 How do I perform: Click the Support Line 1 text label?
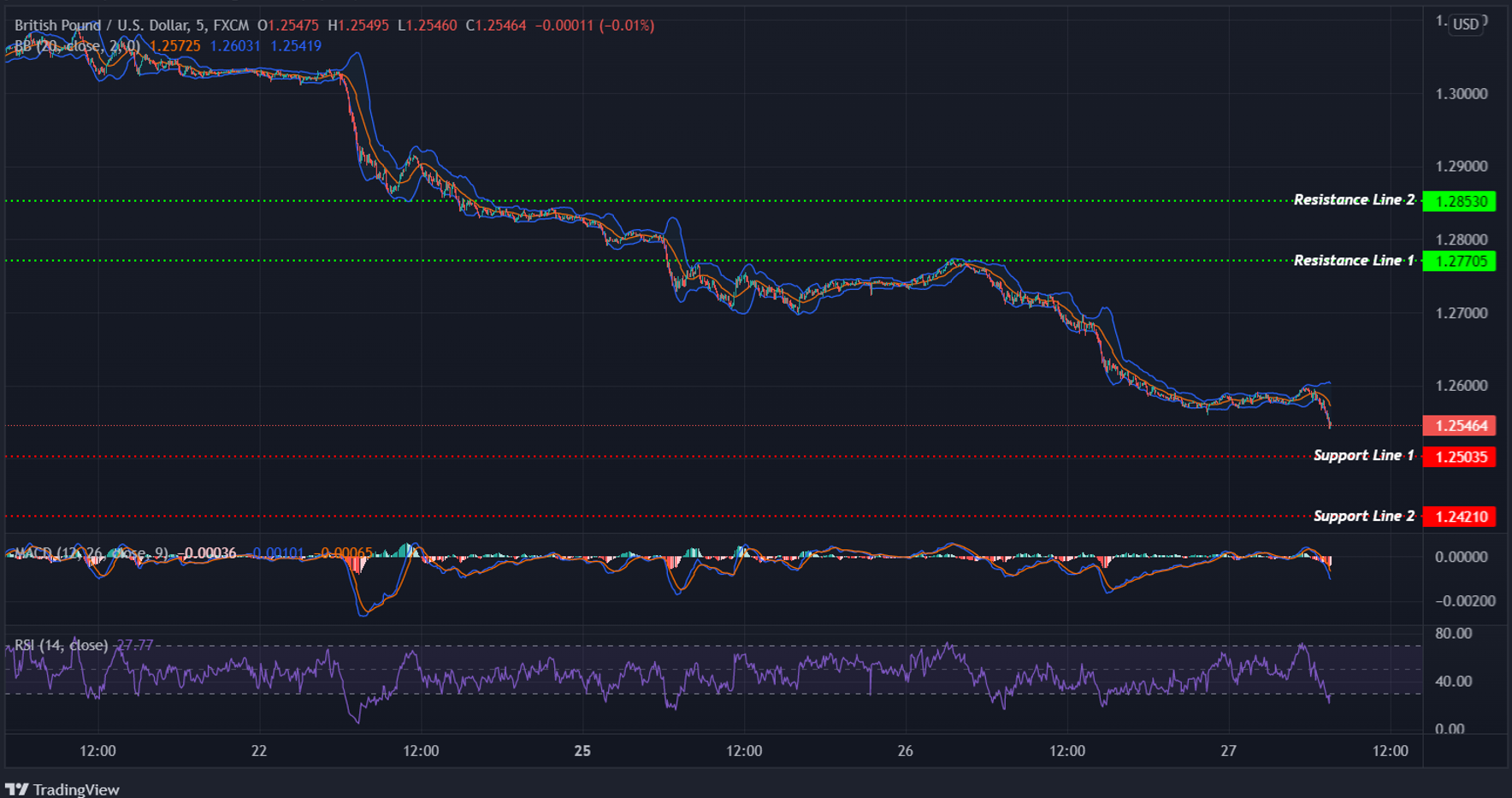(1363, 455)
